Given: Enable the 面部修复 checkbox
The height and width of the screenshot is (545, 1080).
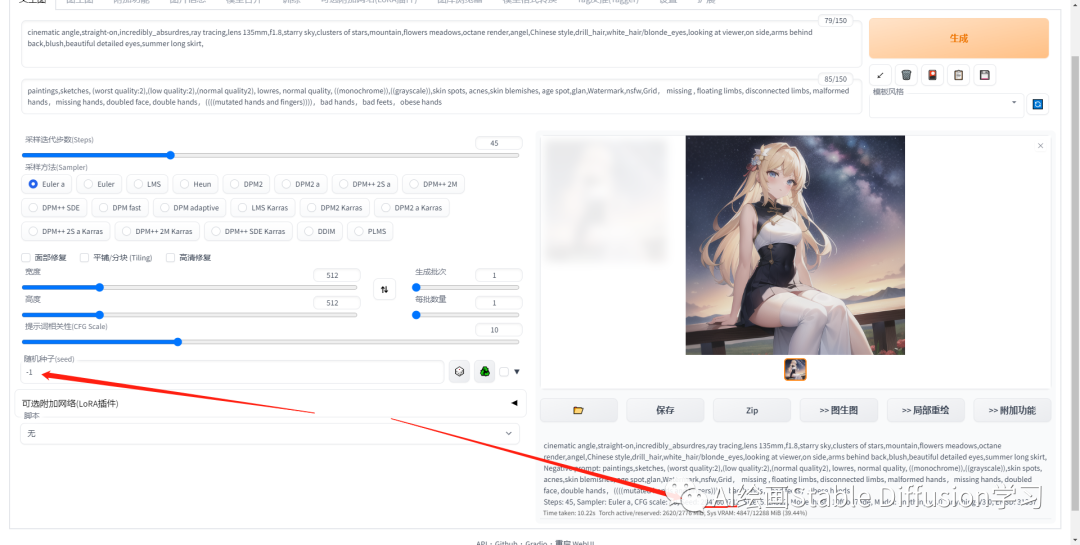Looking at the screenshot, I should click(x=26, y=258).
